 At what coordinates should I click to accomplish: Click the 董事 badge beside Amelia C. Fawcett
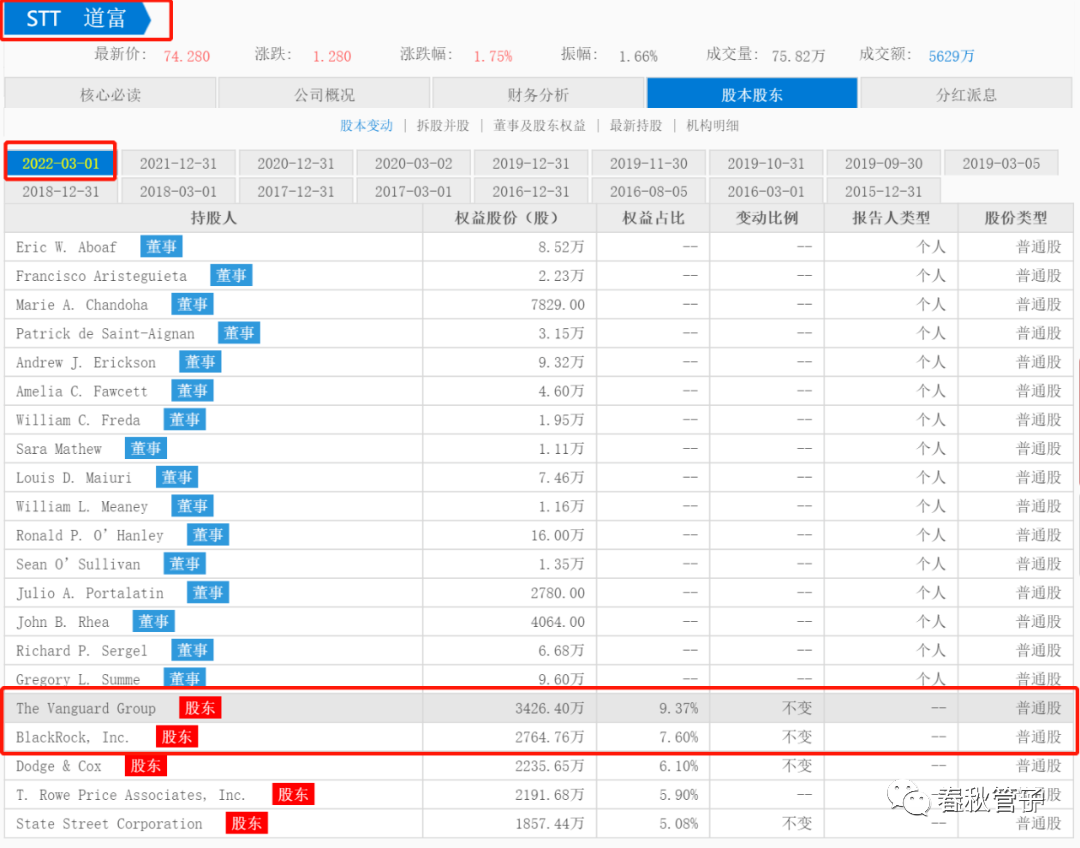coord(192,391)
